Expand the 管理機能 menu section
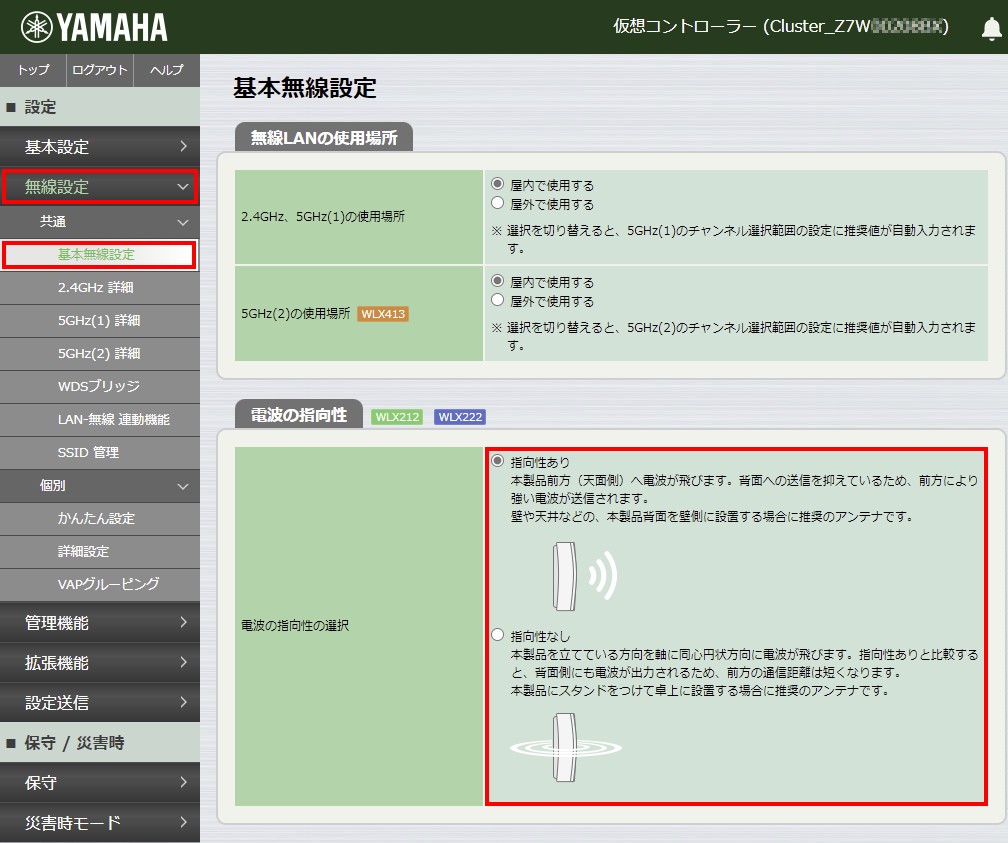1008x843 pixels. pyautogui.click(x=99, y=623)
